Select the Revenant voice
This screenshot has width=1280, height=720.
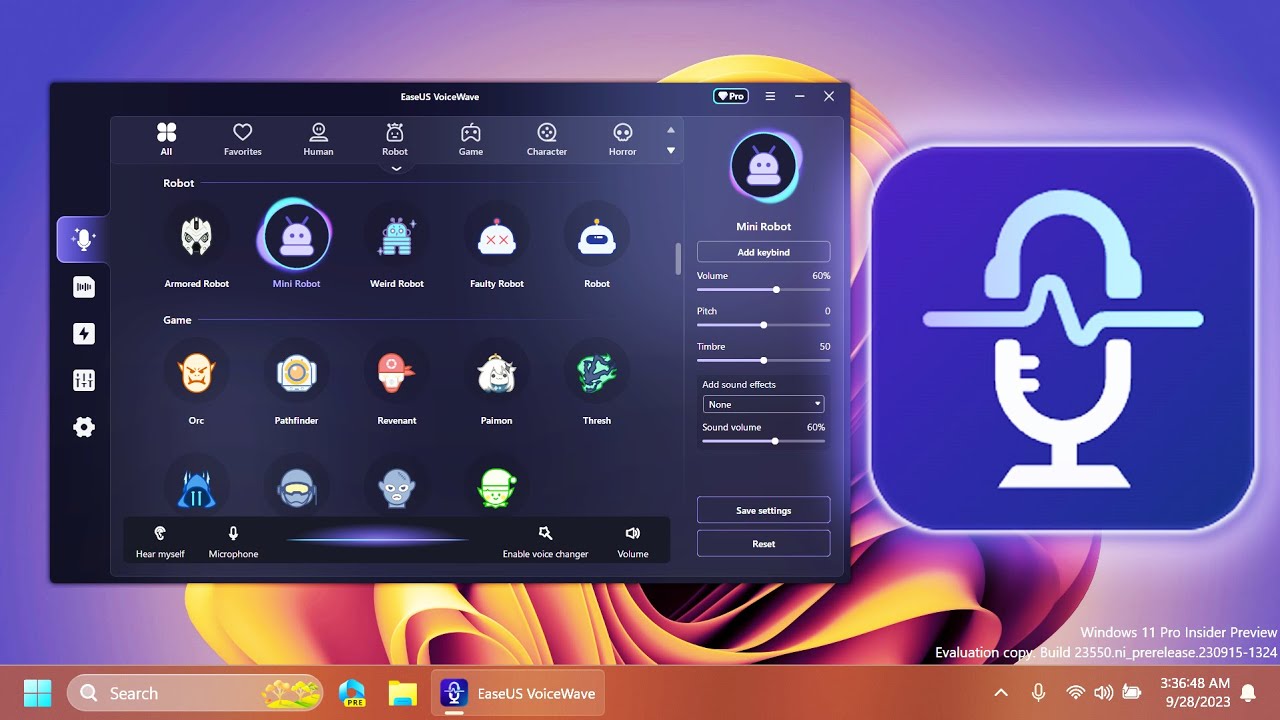click(x=396, y=373)
